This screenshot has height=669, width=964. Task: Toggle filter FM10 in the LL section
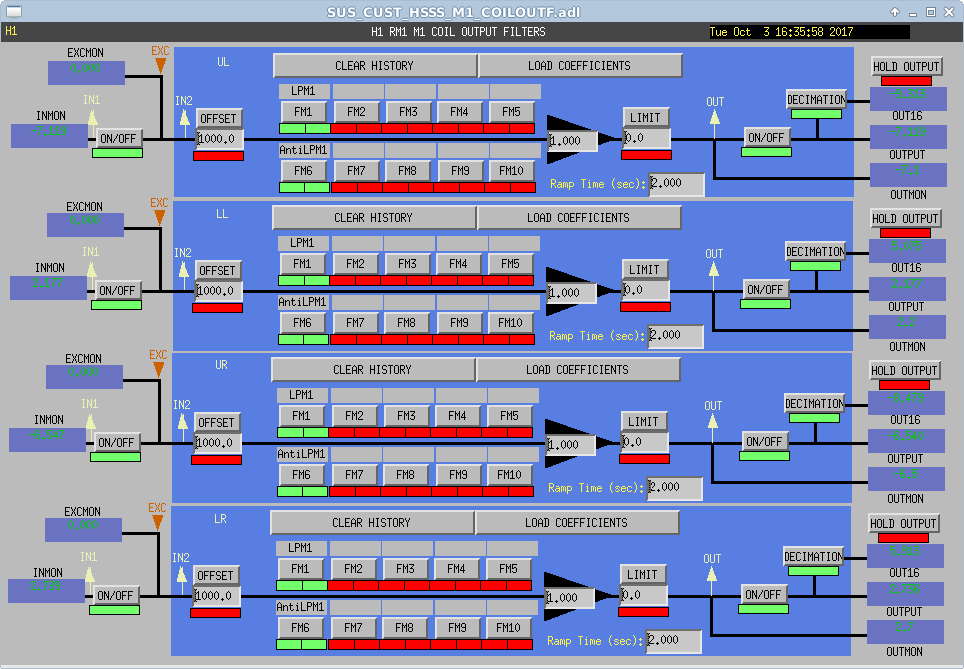pos(511,323)
